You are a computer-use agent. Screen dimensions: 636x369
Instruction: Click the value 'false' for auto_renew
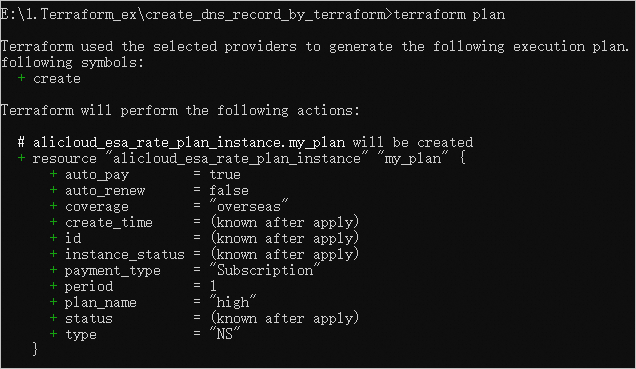[x=229, y=190]
